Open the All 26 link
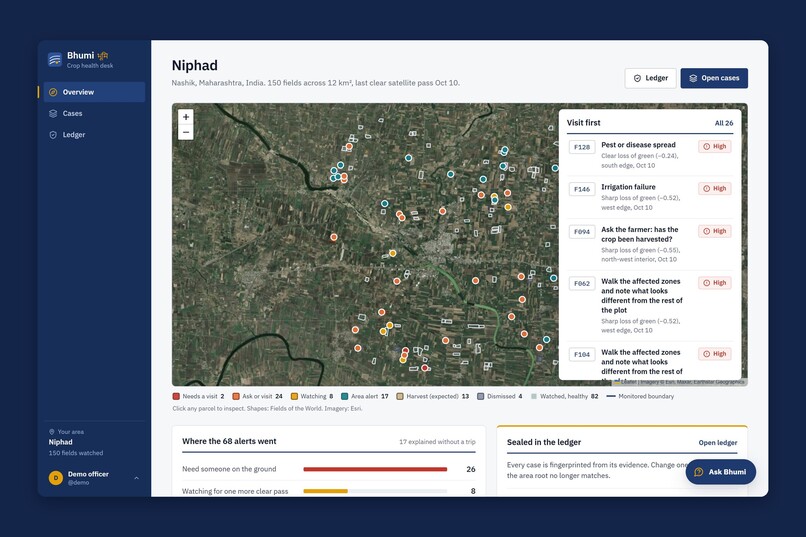The height and width of the screenshot is (537, 806). [724, 123]
